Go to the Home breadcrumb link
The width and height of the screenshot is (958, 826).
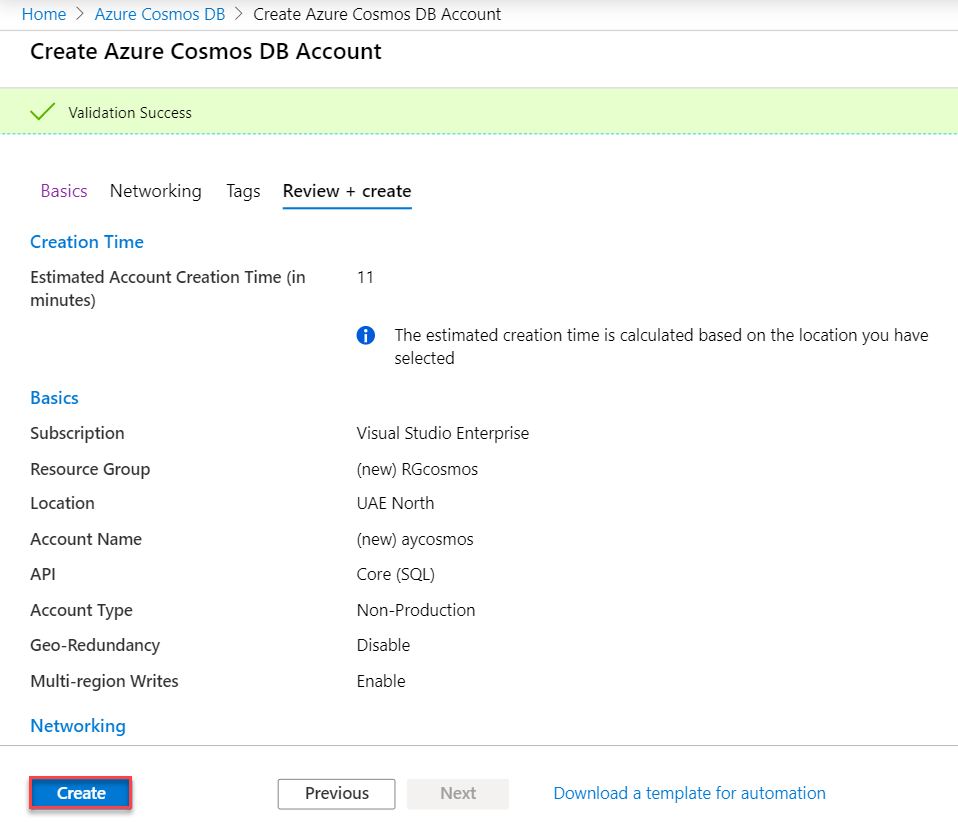(x=44, y=14)
